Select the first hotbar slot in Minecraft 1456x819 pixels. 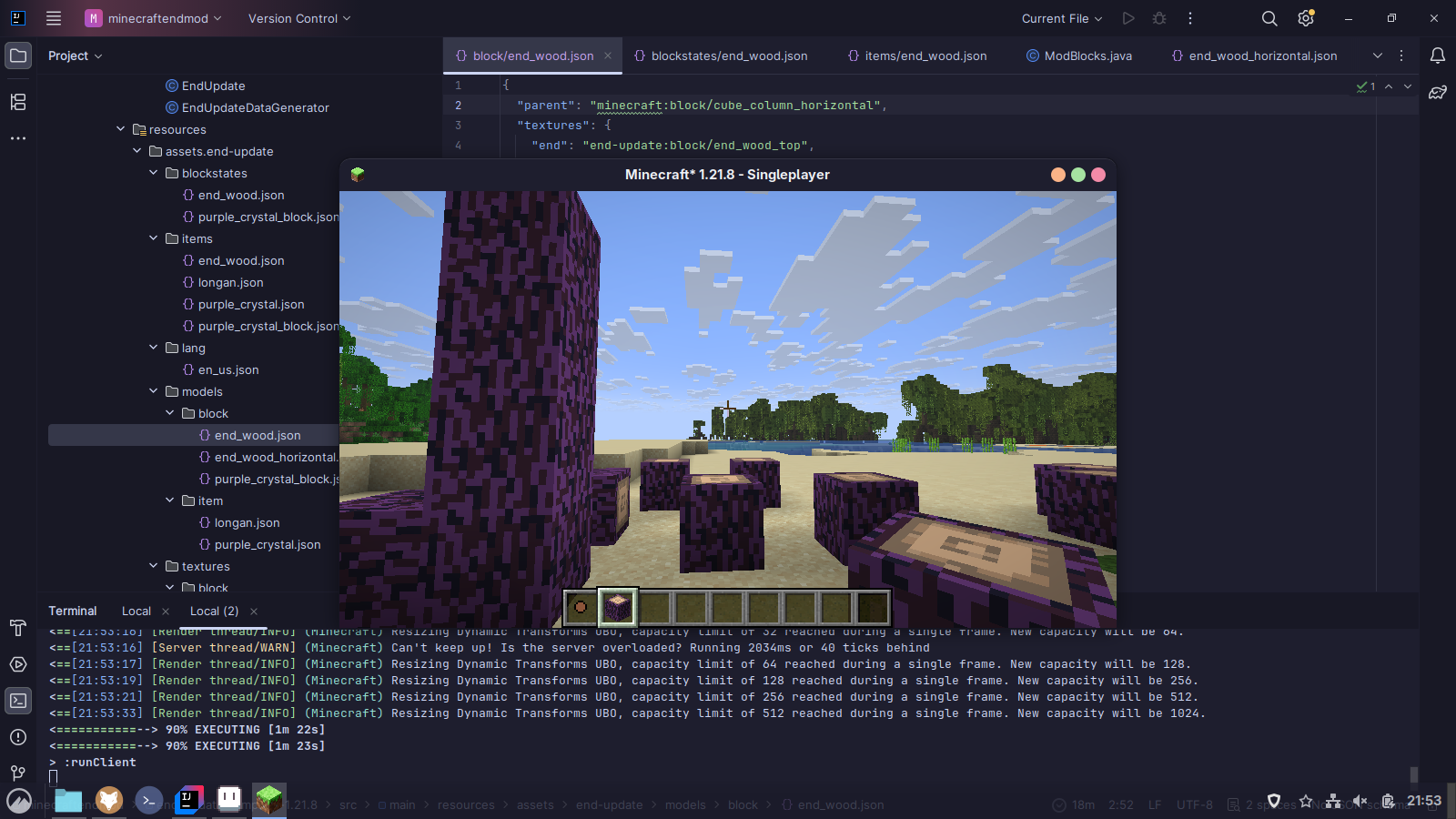coord(581,607)
